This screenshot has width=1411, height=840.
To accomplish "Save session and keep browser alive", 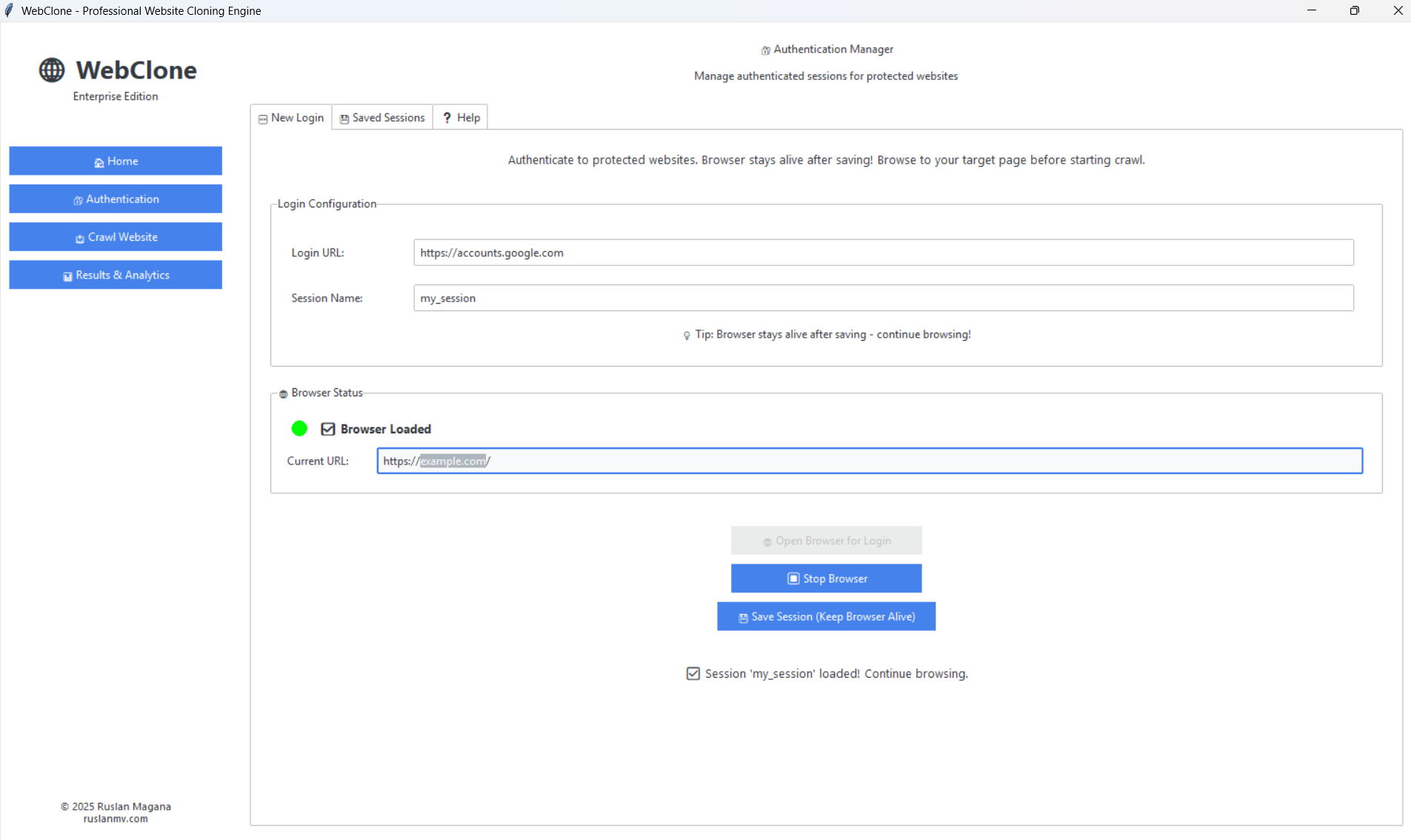I will tap(826, 616).
